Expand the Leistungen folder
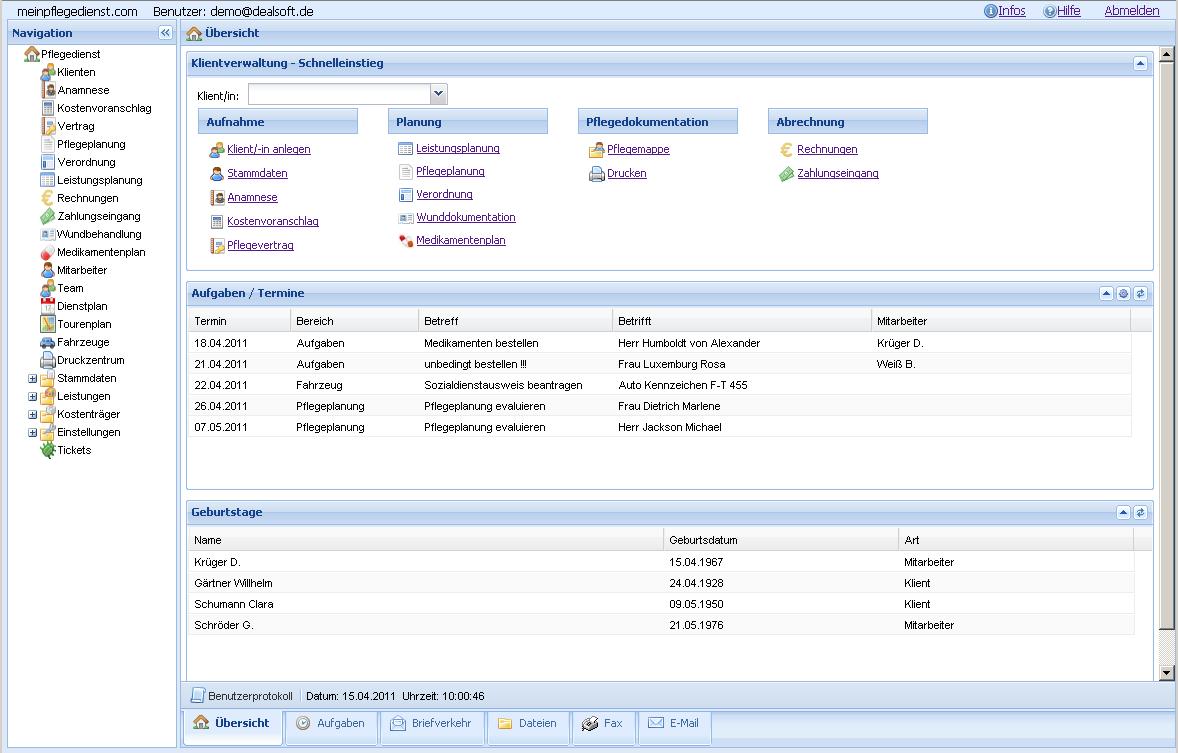The image size is (1178, 753). pyautogui.click(x=32, y=397)
